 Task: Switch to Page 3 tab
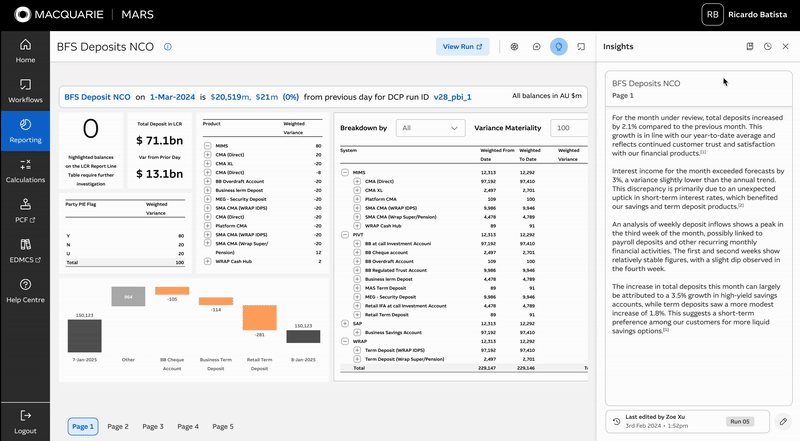(x=153, y=427)
